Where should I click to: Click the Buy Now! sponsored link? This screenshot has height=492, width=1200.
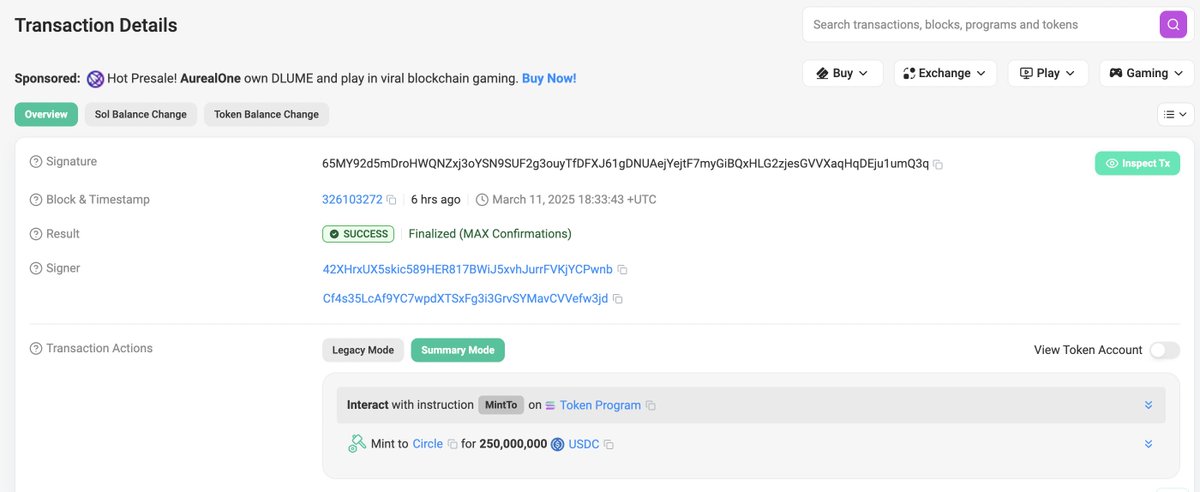coord(549,78)
